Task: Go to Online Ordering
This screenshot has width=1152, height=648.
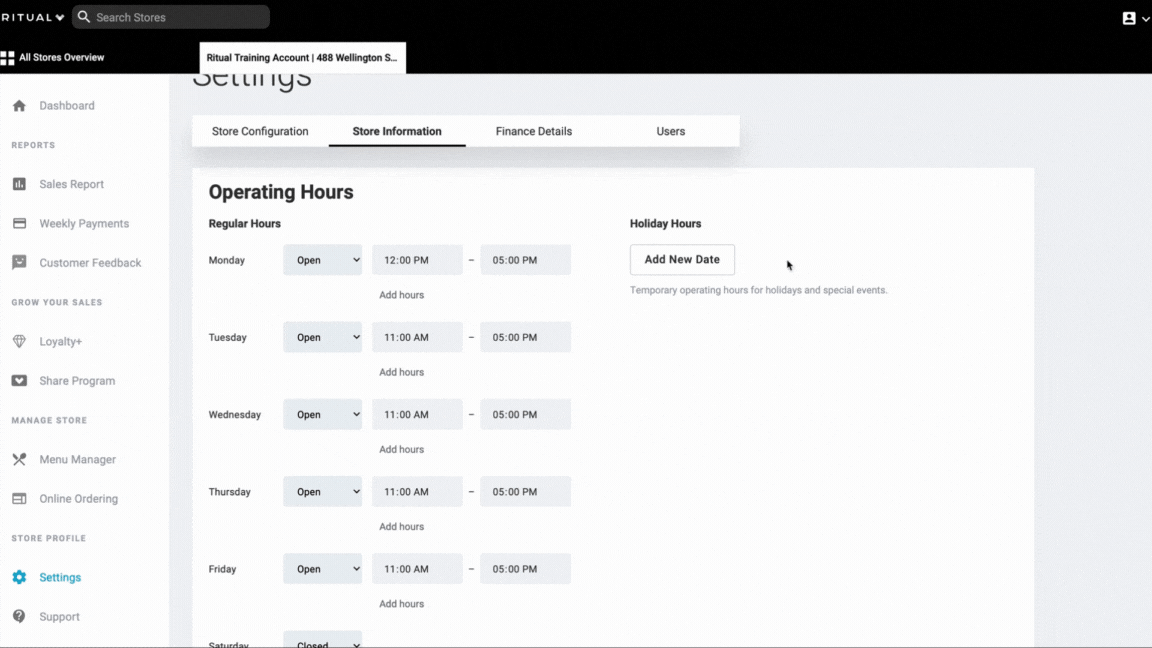Action: coord(79,499)
